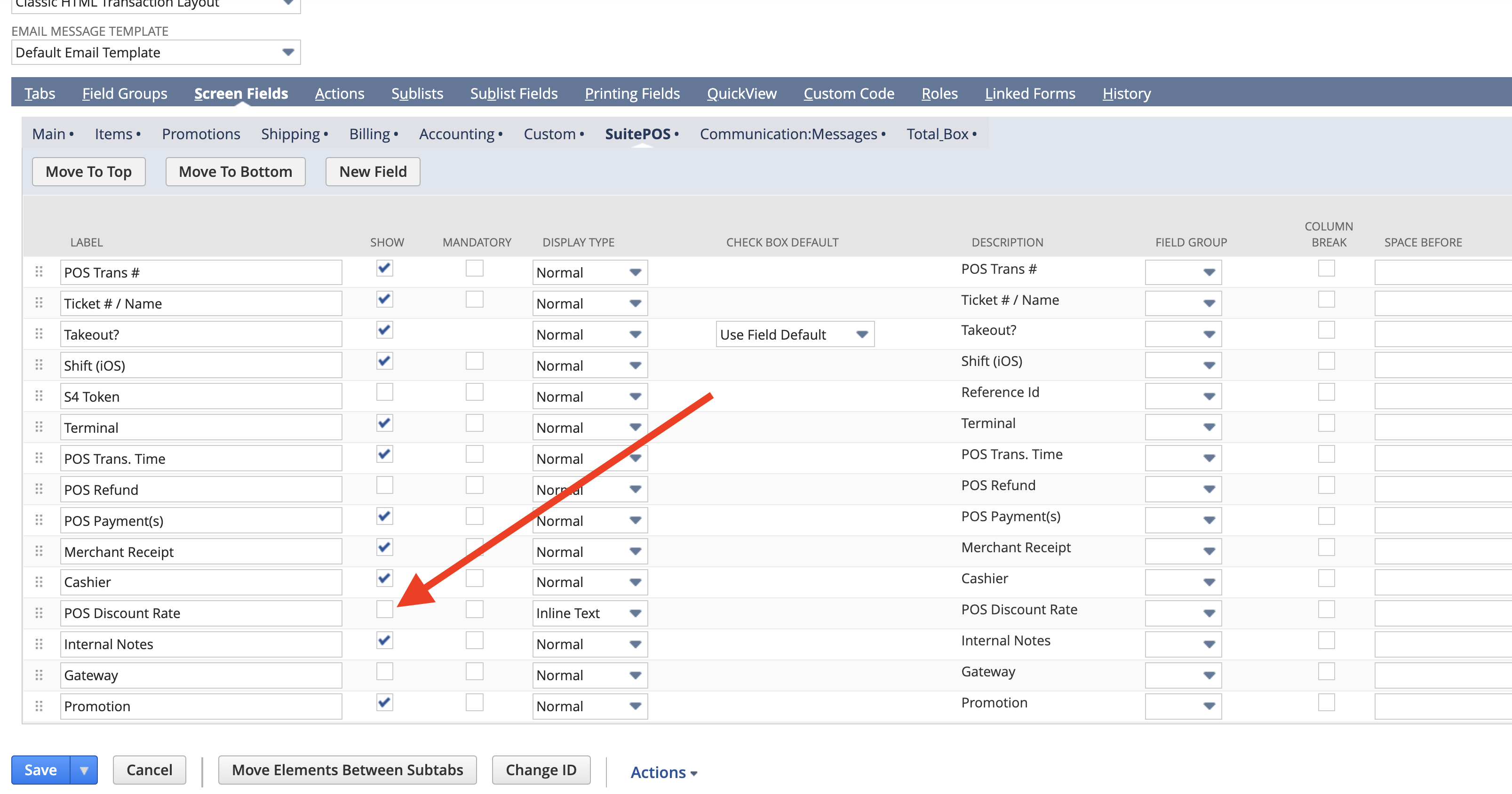Screen dimensions: 1512x794
Task: Click the Gateway label input field
Action: (x=201, y=675)
